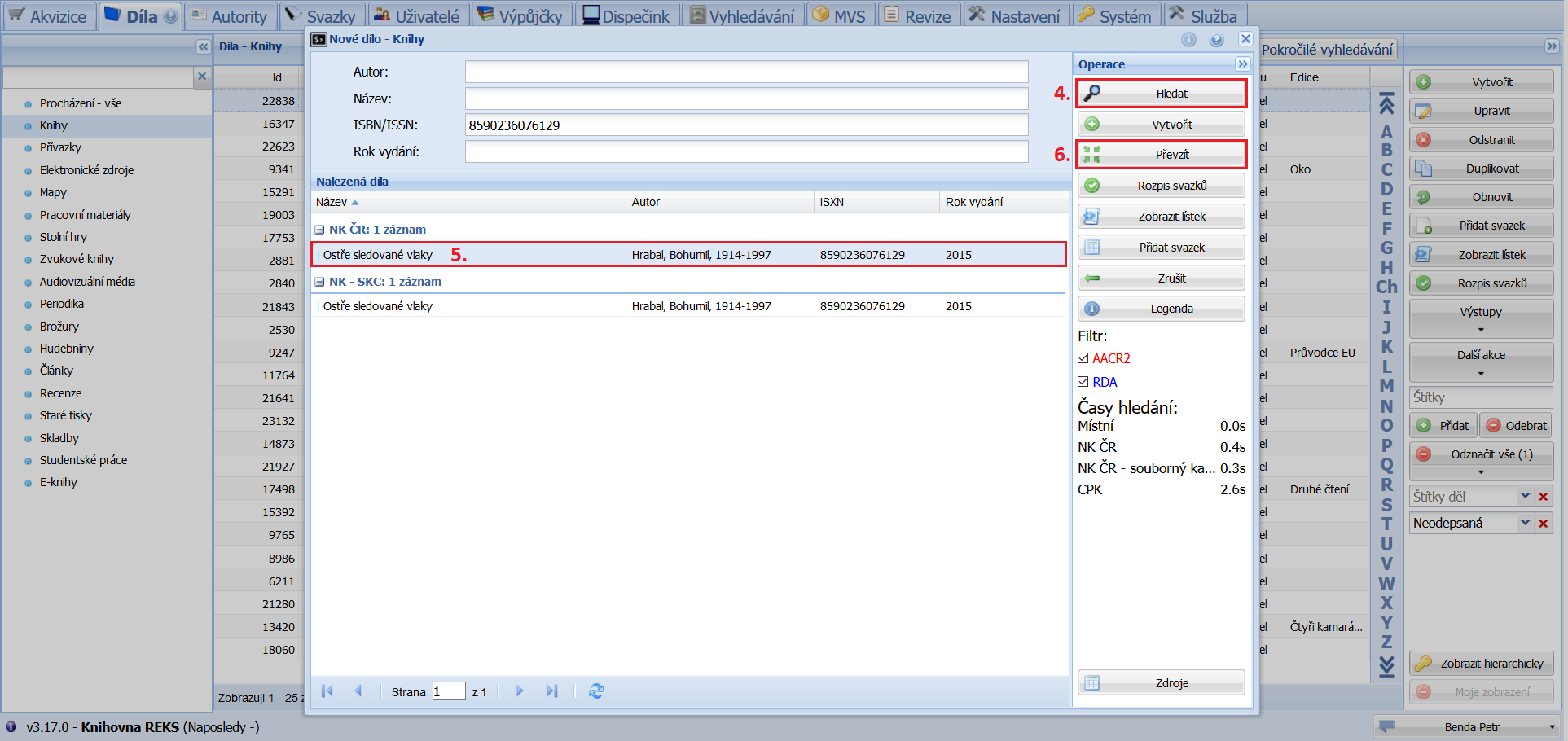Clear the Štítky děl filter
1568x741 pixels.
tap(1543, 497)
